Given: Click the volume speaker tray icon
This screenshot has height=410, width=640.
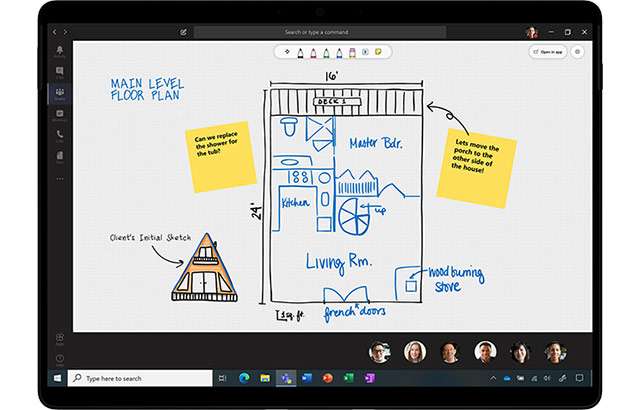Looking at the screenshot, I should point(547,378).
